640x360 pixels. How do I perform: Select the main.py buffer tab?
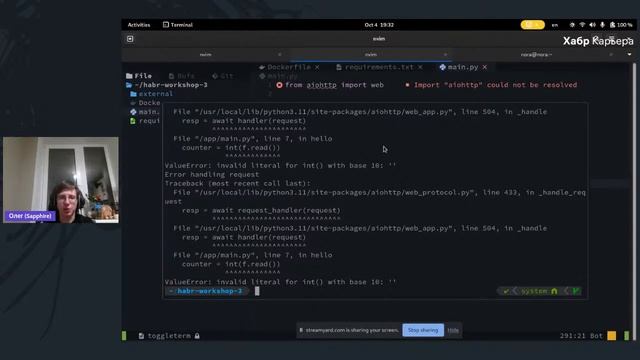click(462, 67)
